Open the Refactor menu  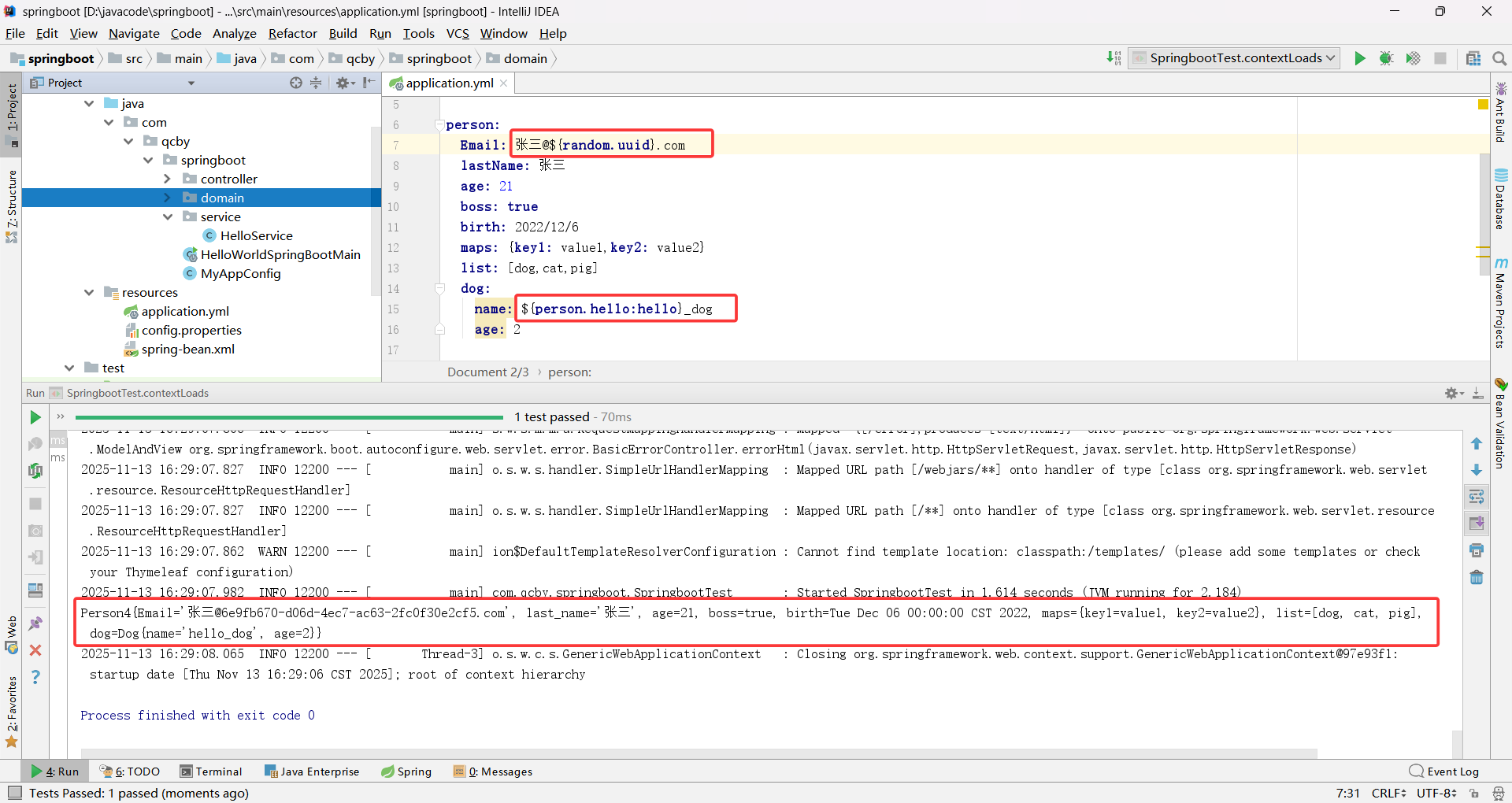(x=292, y=34)
